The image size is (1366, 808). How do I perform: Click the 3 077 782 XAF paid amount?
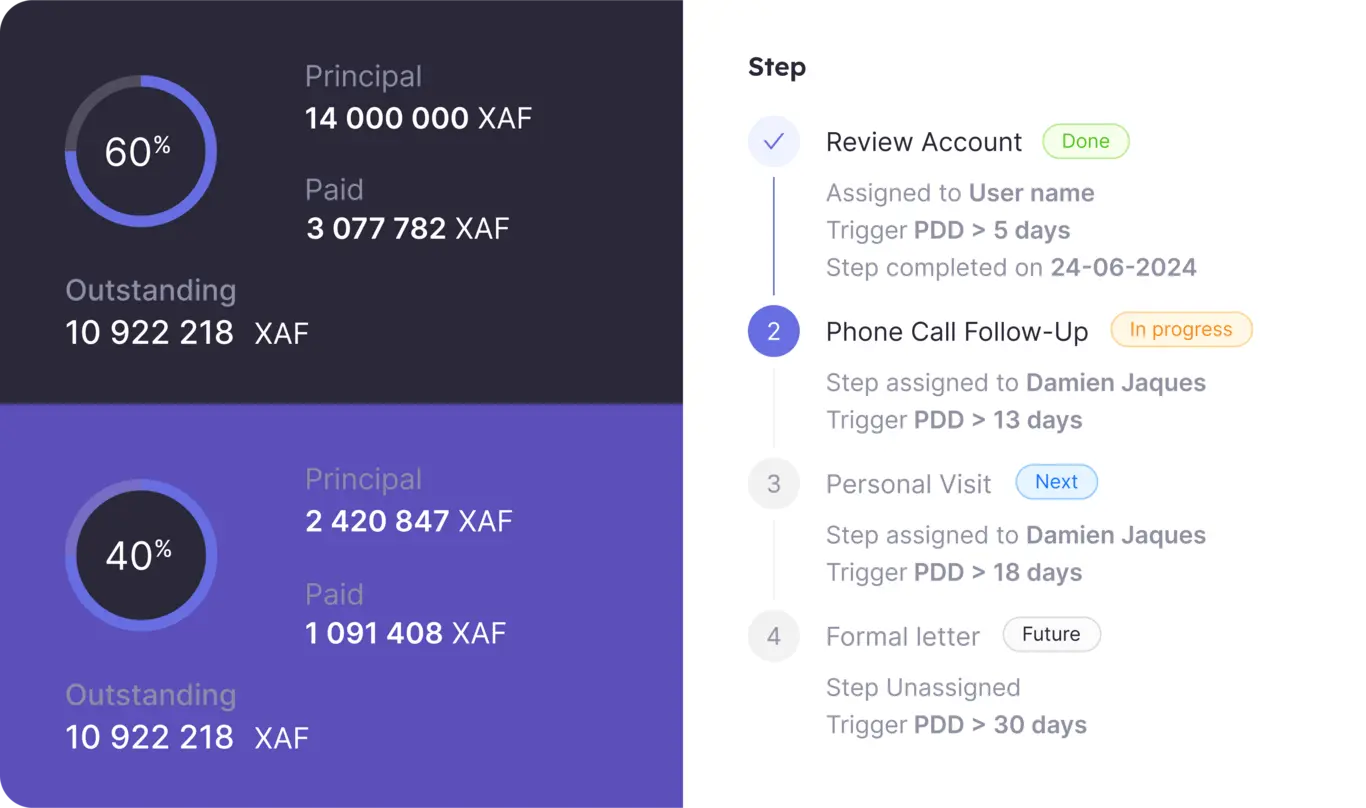(x=407, y=228)
